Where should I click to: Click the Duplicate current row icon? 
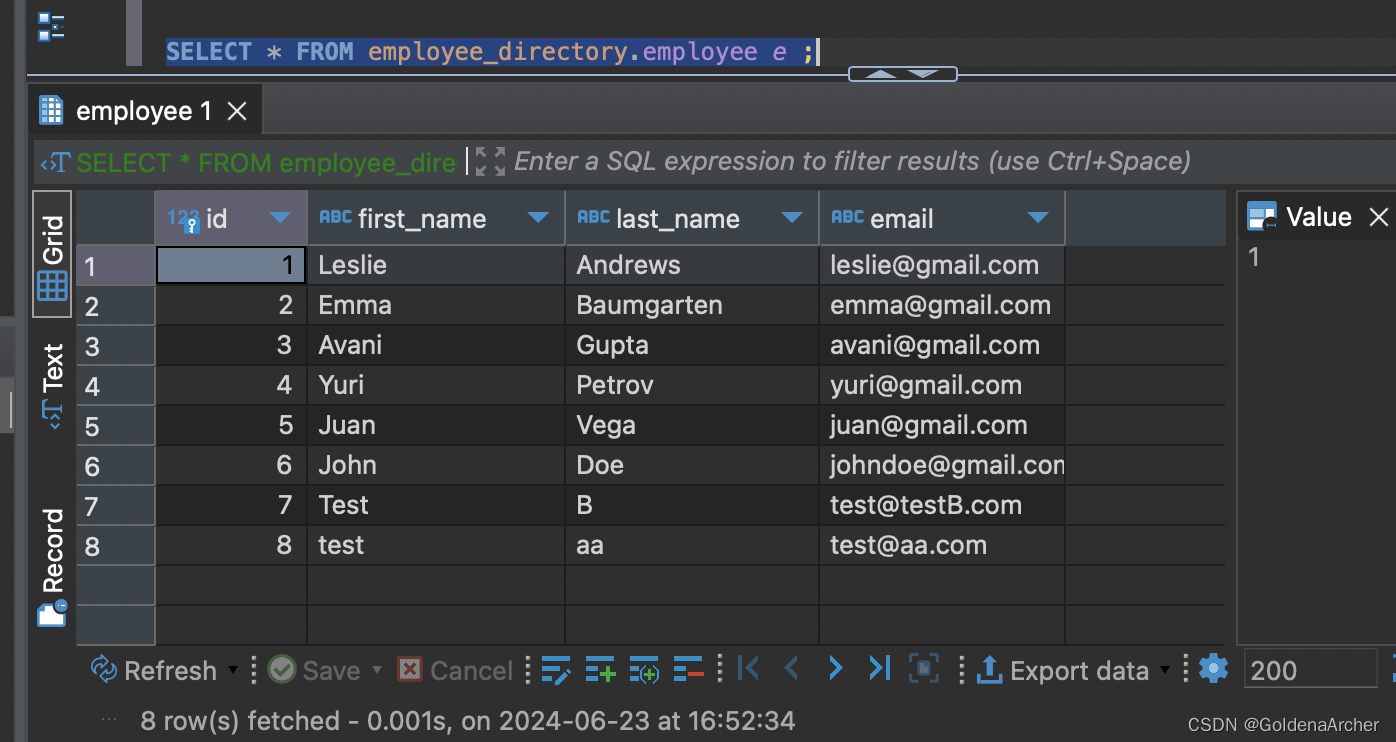644,669
